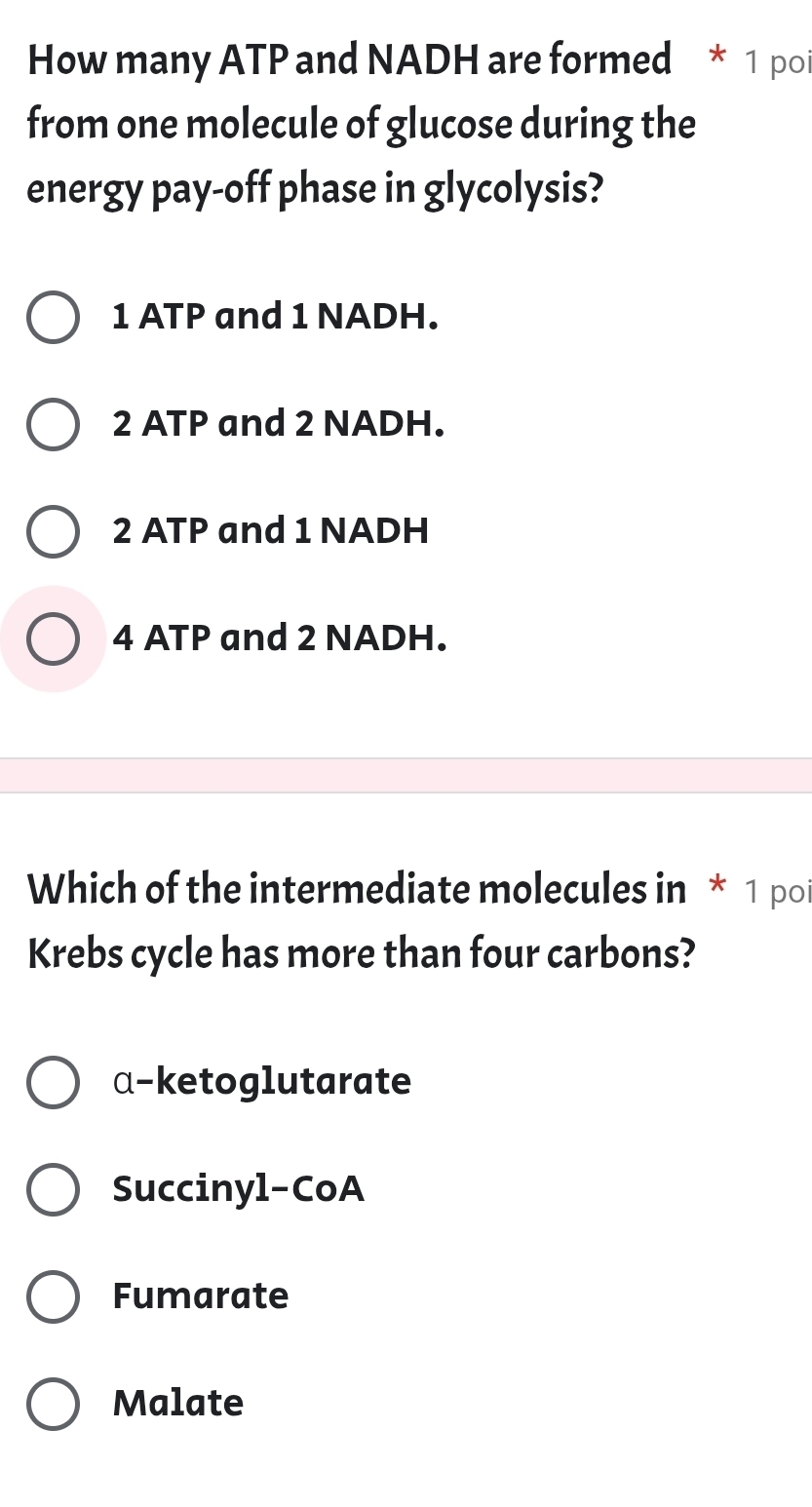Select the first option of the Krebs question
The height and width of the screenshot is (1507, 812).
click(x=54, y=1081)
